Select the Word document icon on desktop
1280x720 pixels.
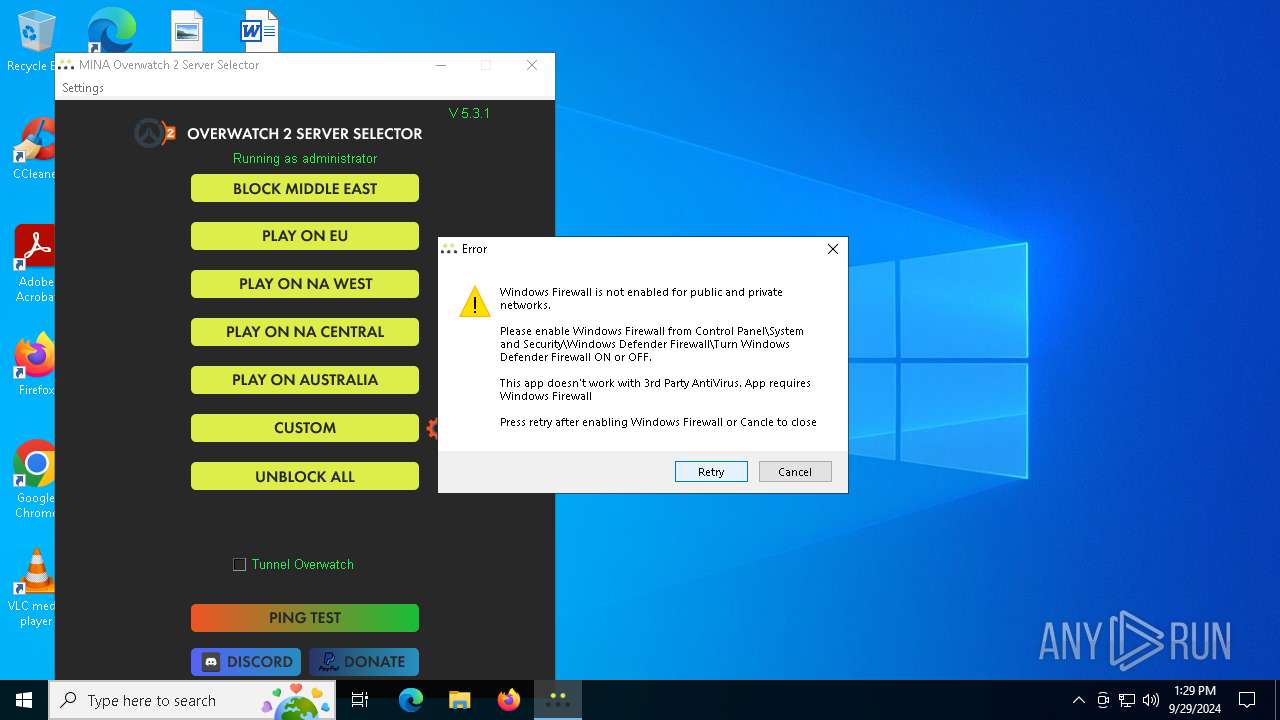tap(258, 31)
